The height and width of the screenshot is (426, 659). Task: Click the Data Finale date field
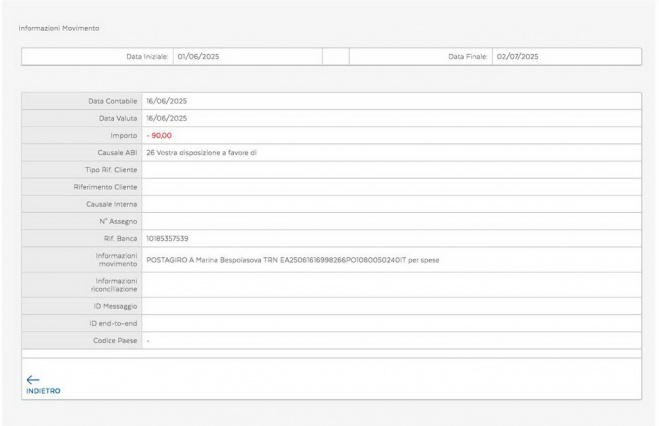[x=565, y=57]
